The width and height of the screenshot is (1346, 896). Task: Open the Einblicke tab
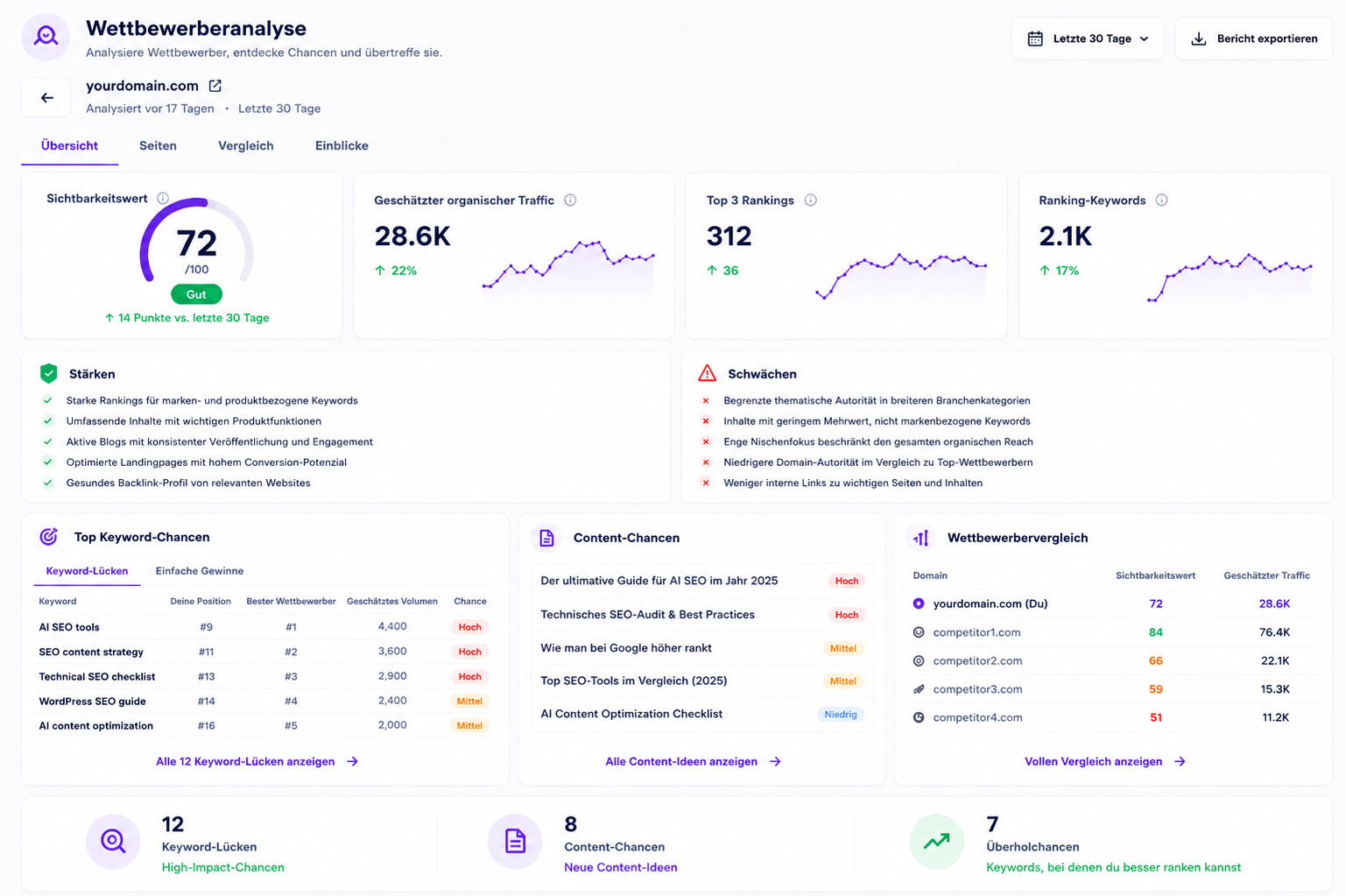(342, 146)
